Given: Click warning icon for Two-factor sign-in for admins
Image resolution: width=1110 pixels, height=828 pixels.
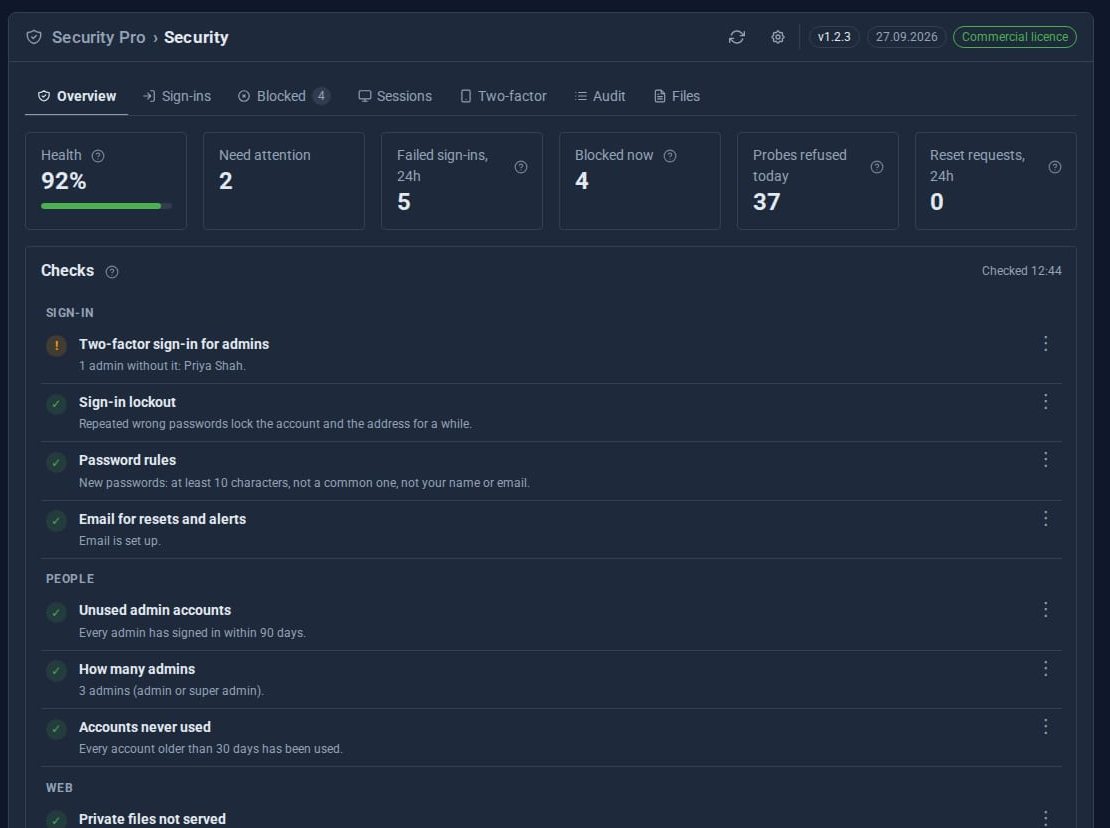Looking at the screenshot, I should [x=57, y=345].
